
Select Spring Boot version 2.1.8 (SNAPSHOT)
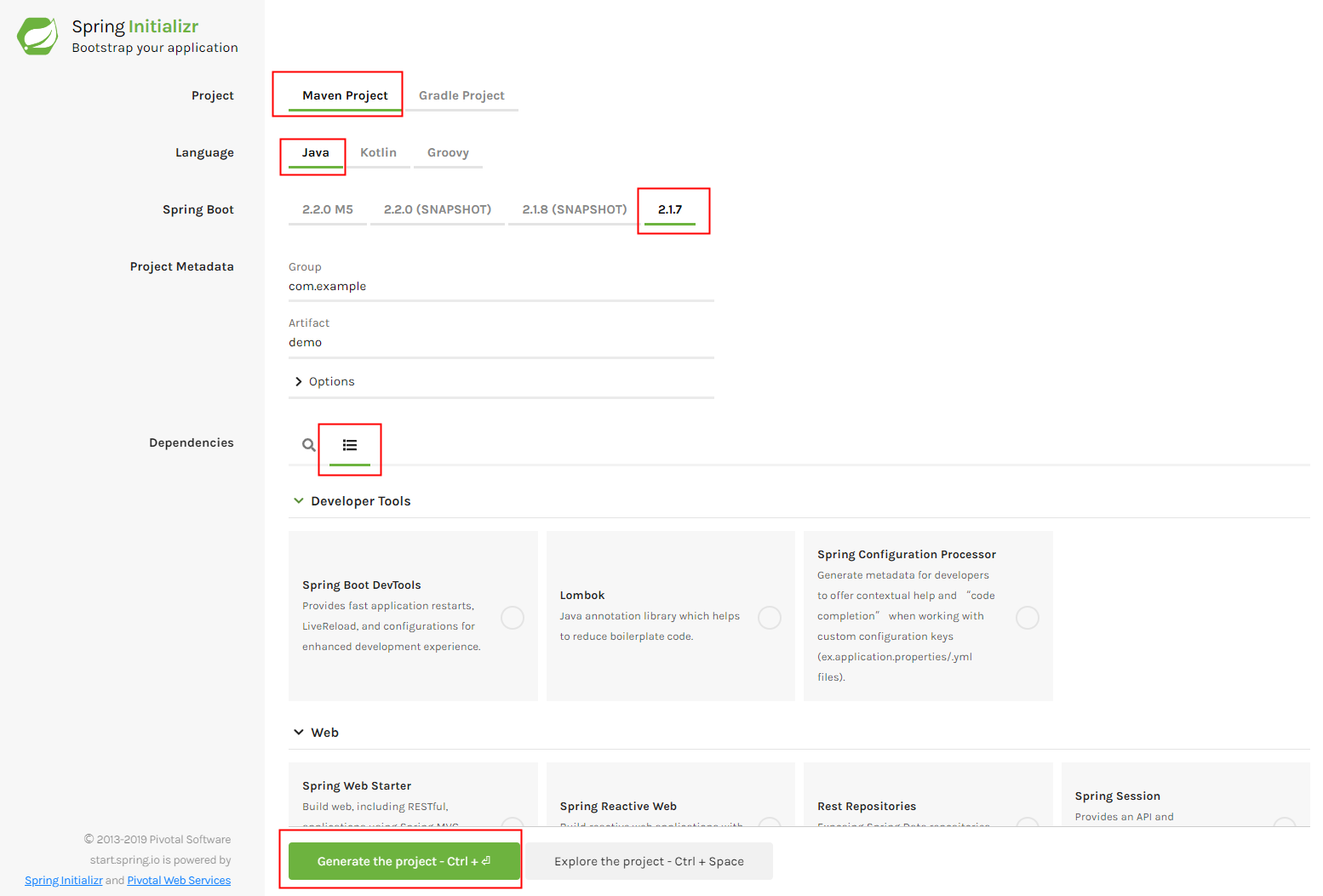click(575, 209)
